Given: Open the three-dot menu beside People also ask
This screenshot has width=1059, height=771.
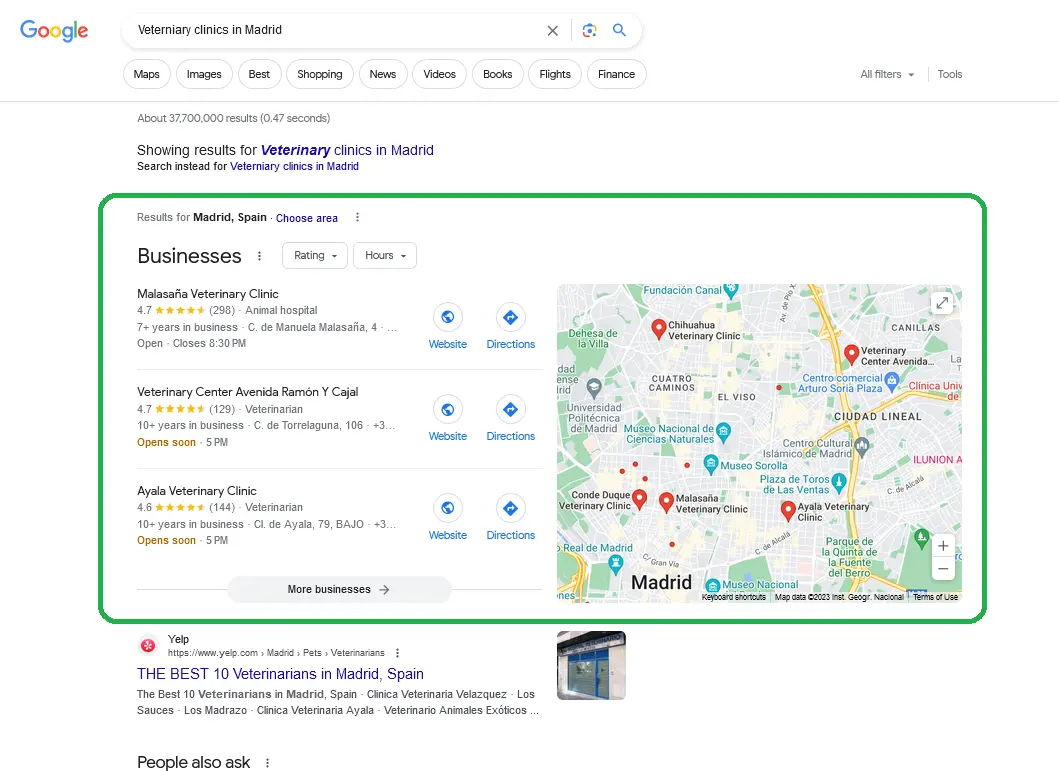Looking at the screenshot, I should (x=267, y=763).
